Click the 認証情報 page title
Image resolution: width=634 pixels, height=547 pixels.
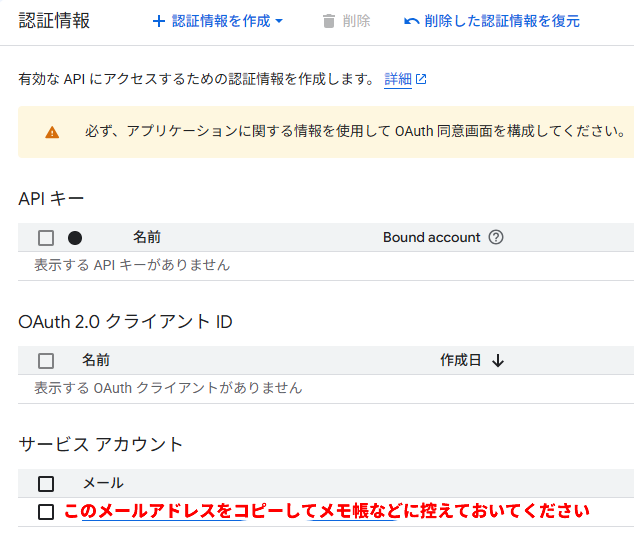(54, 21)
